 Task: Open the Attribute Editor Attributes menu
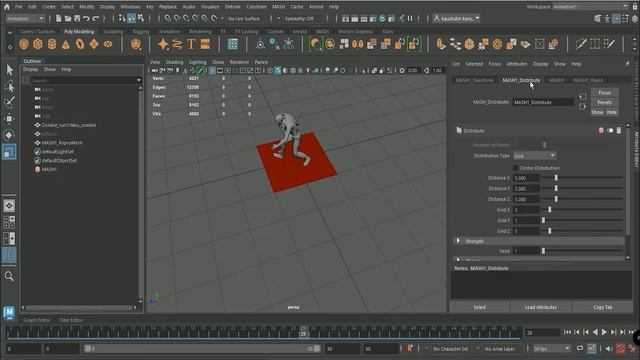point(517,64)
